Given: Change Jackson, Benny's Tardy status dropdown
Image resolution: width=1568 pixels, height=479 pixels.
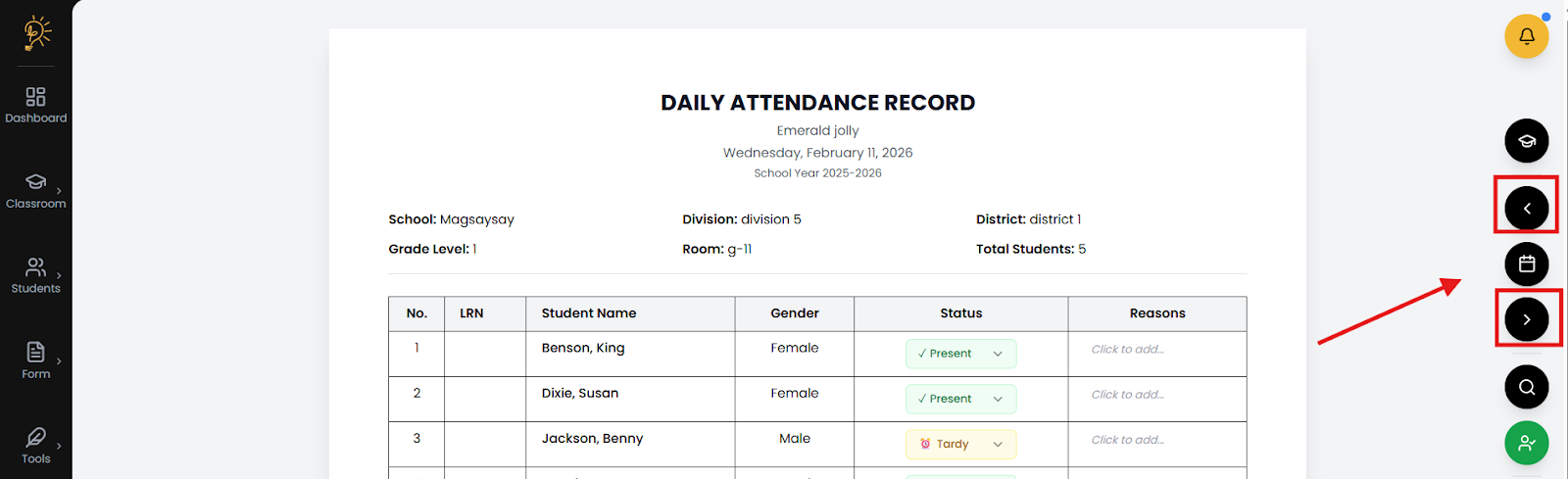Looking at the screenshot, I should point(960,444).
